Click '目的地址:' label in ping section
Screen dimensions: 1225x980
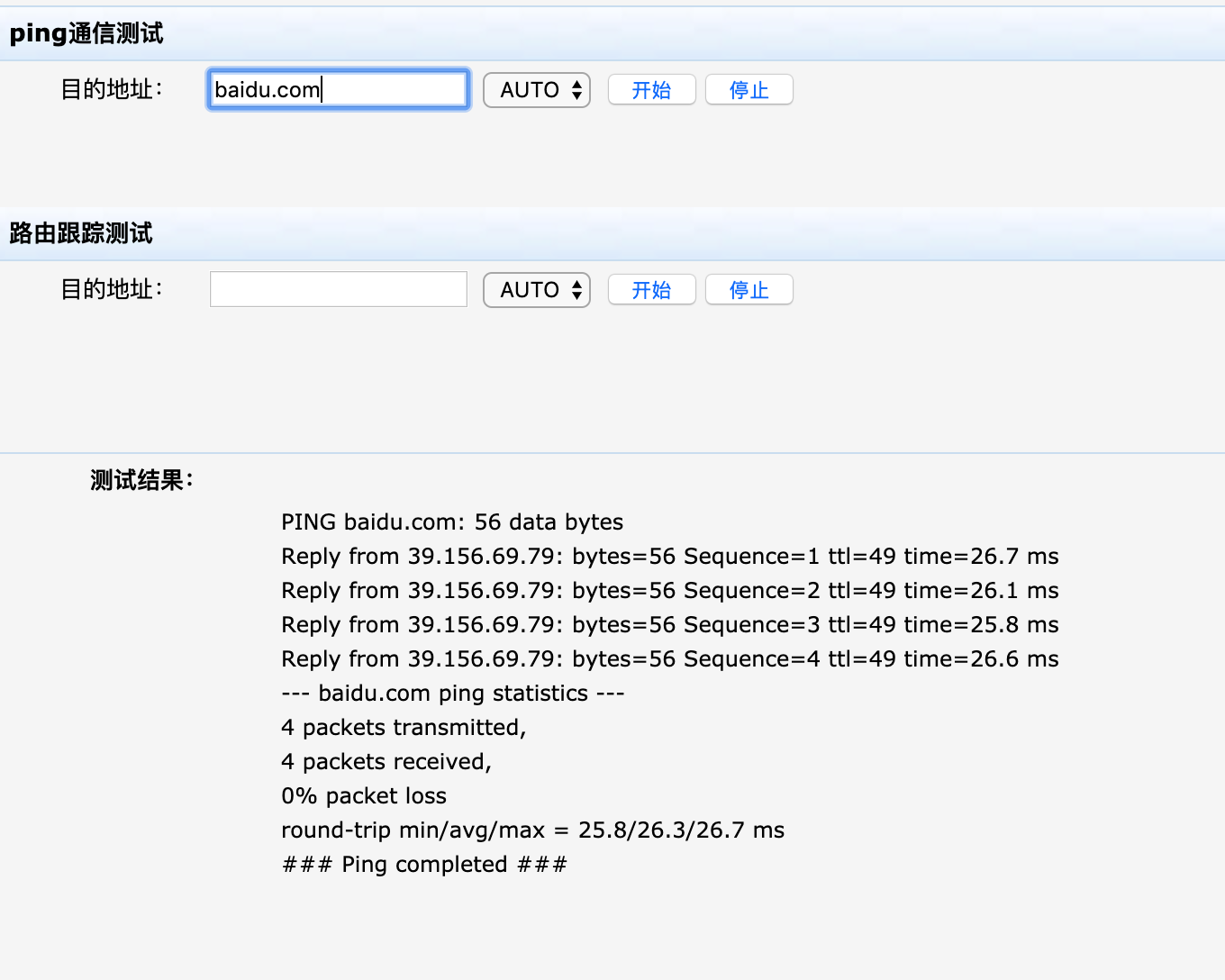point(112,89)
